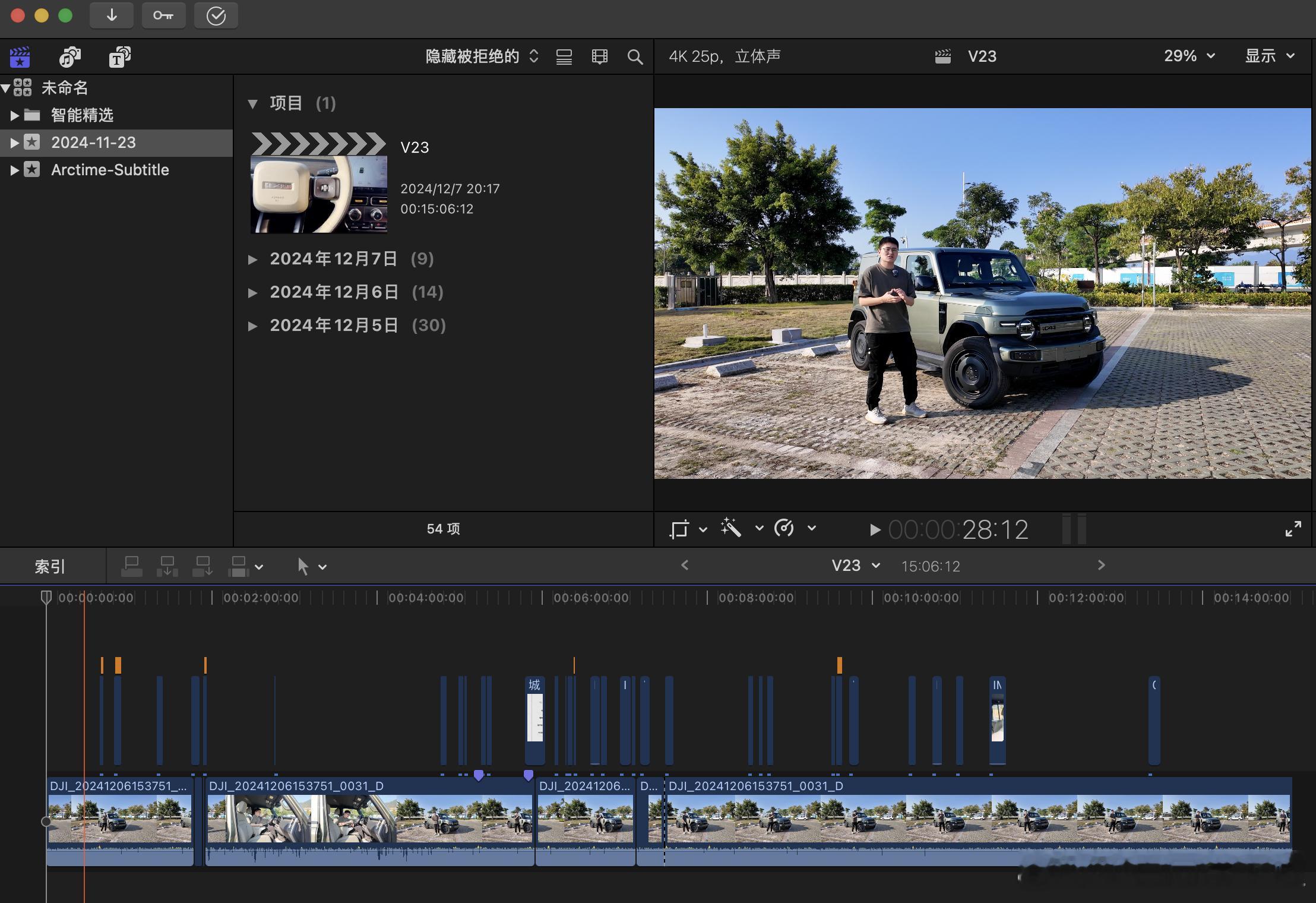Open the enhancement magic wand menu
1316x903 pixels.
tap(732, 528)
